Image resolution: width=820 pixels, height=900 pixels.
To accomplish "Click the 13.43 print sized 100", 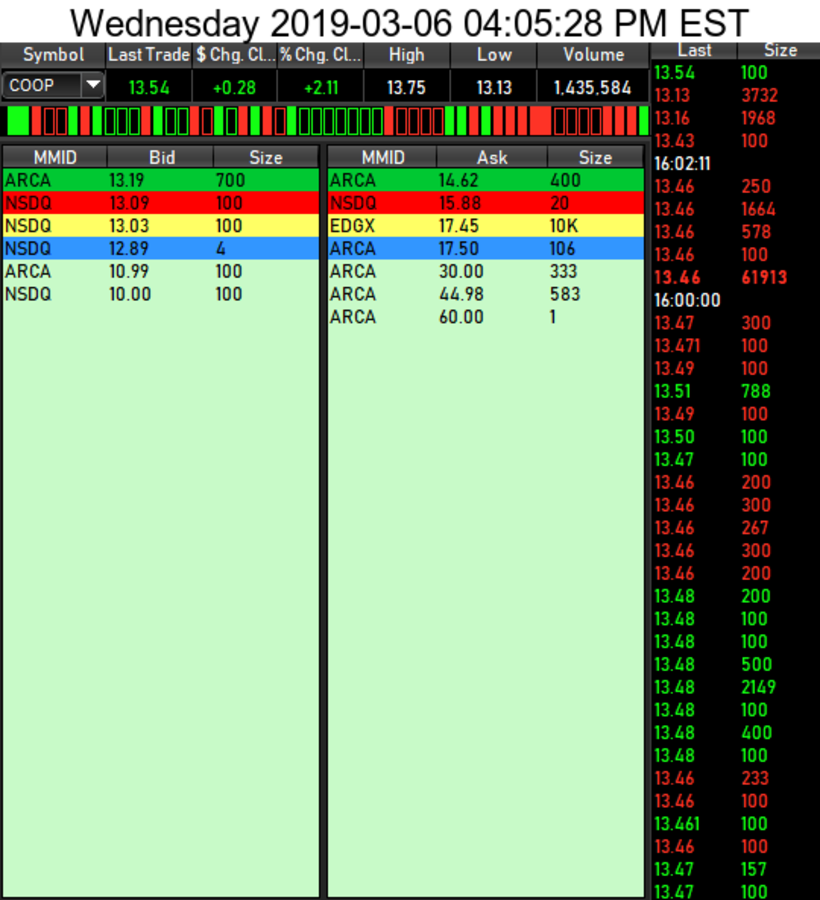I will coord(736,141).
